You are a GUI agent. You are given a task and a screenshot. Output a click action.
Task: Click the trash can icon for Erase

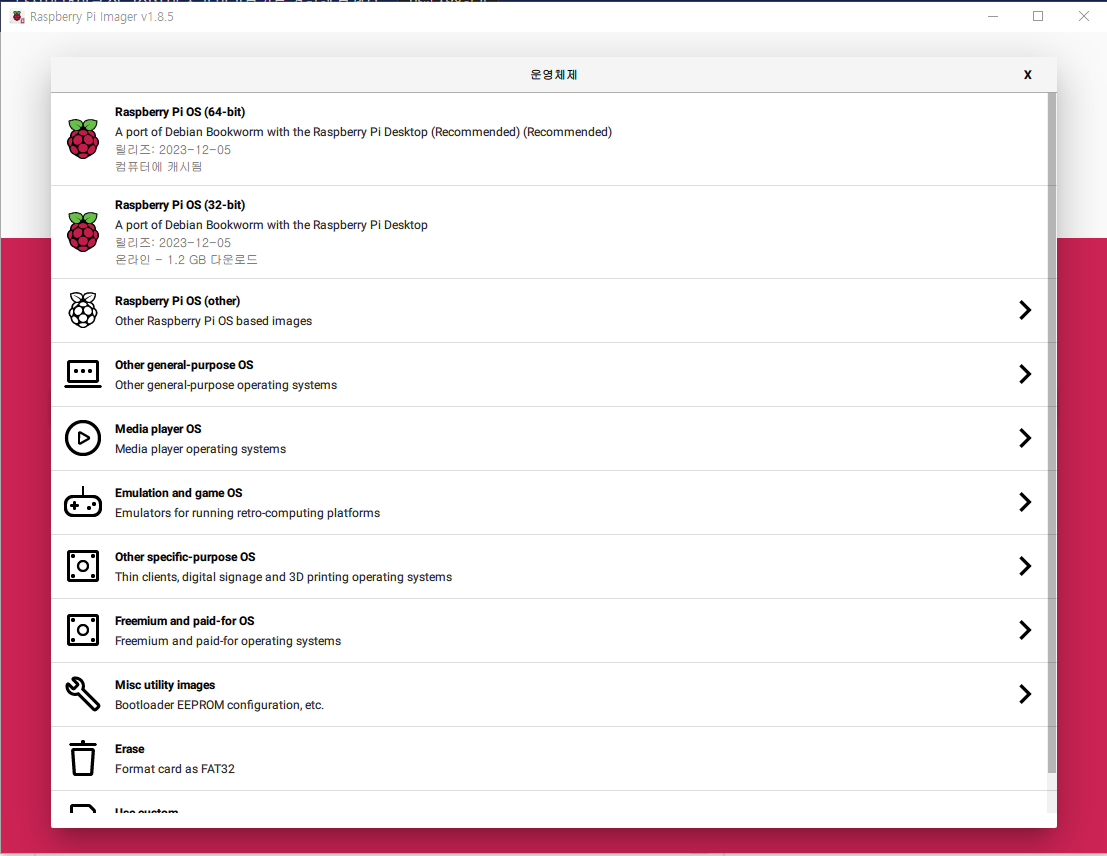tap(83, 758)
